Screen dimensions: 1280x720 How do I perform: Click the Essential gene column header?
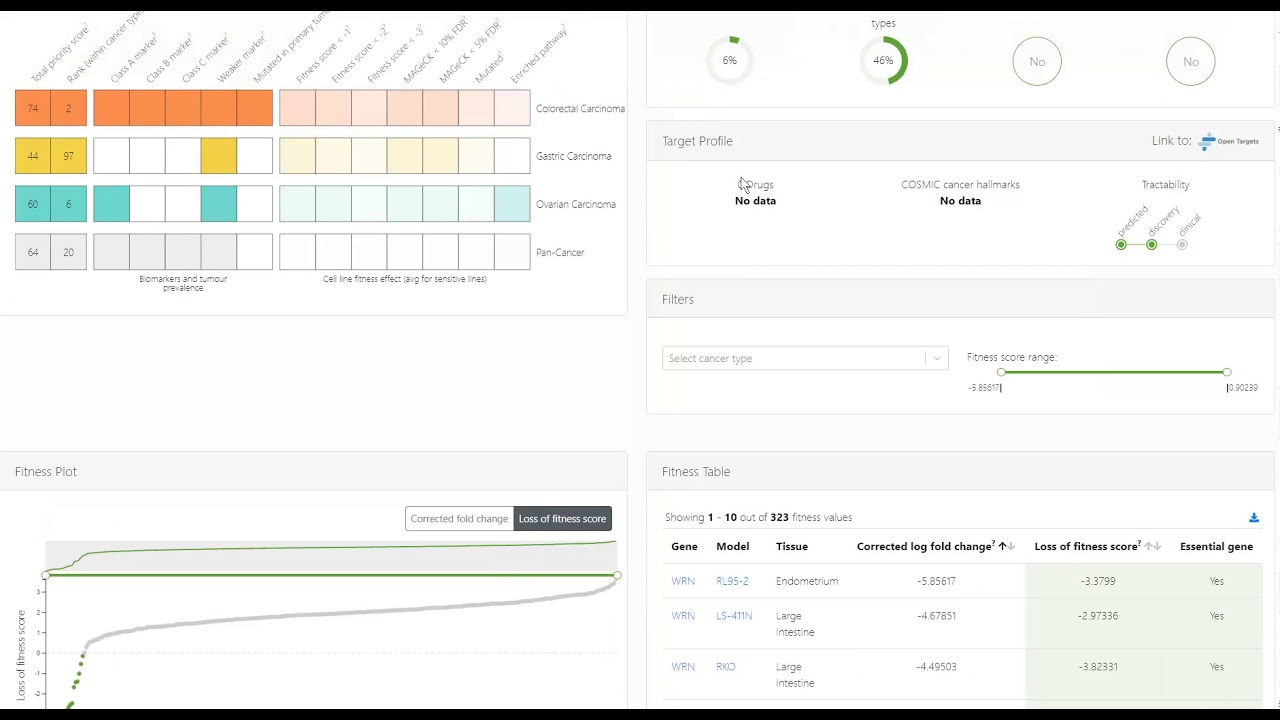pyautogui.click(x=1216, y=547)
